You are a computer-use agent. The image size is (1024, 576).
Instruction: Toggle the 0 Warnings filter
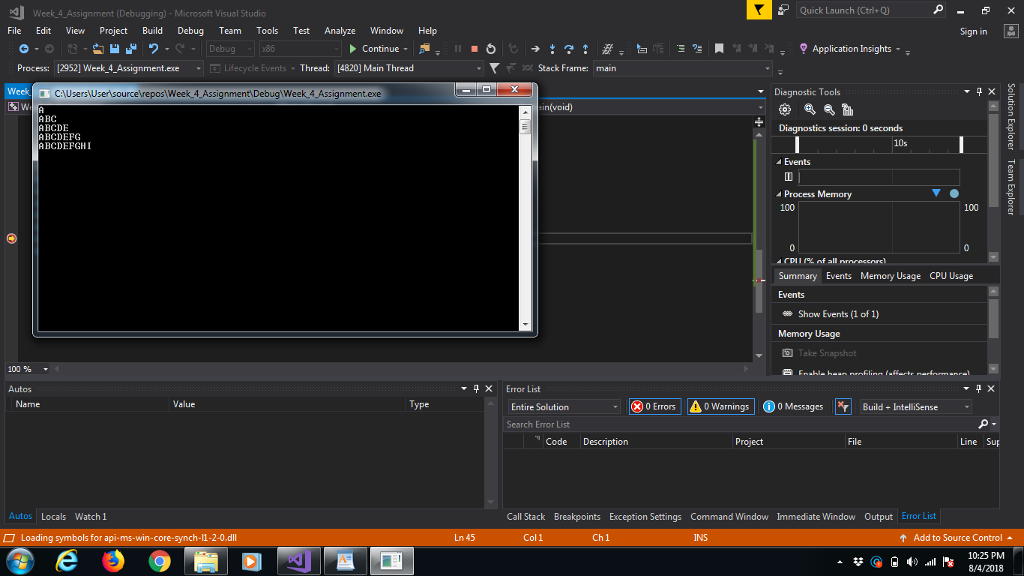click(x=721, y=406)
